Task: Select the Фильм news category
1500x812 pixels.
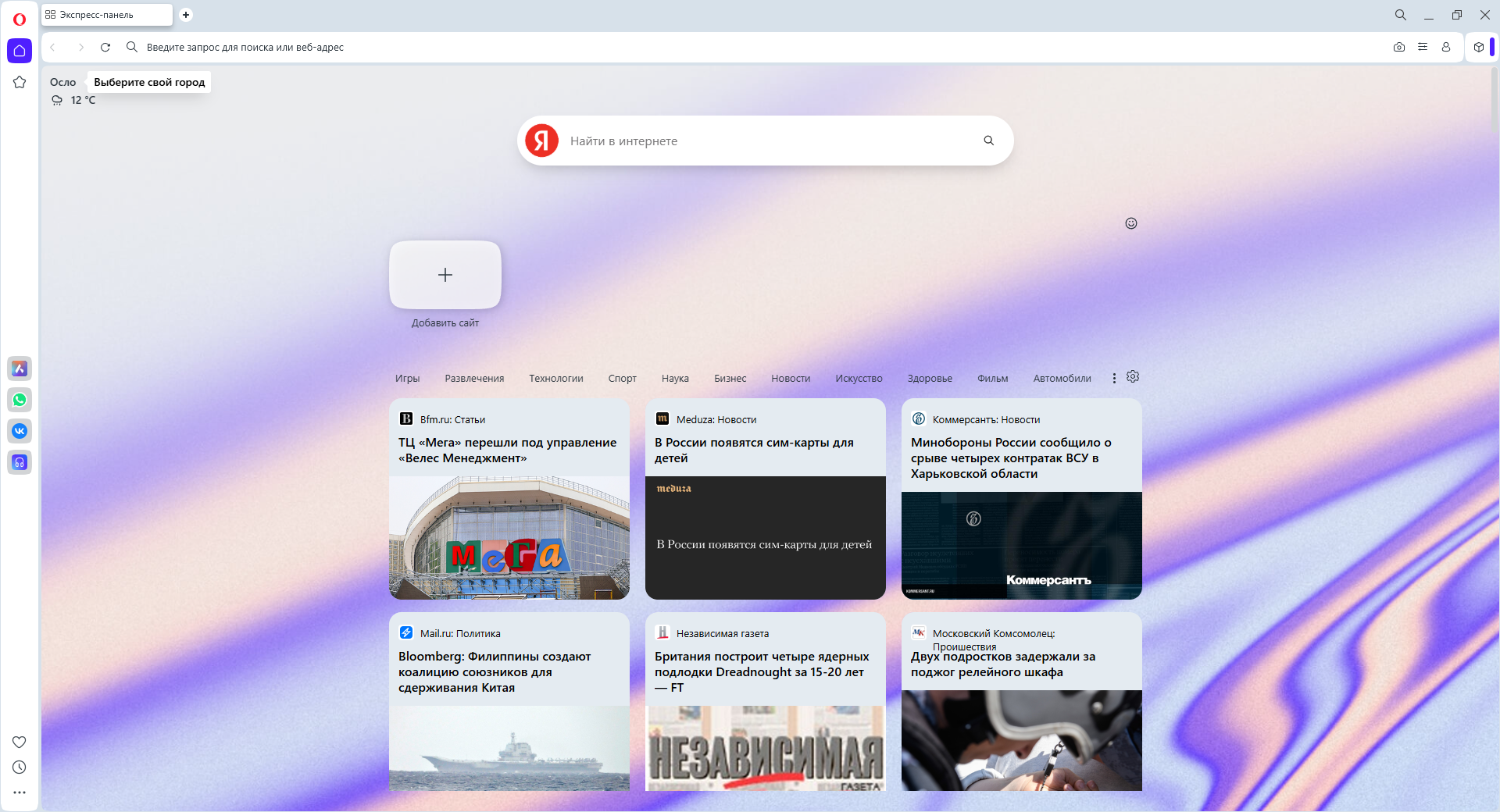Action: (993, 379)
